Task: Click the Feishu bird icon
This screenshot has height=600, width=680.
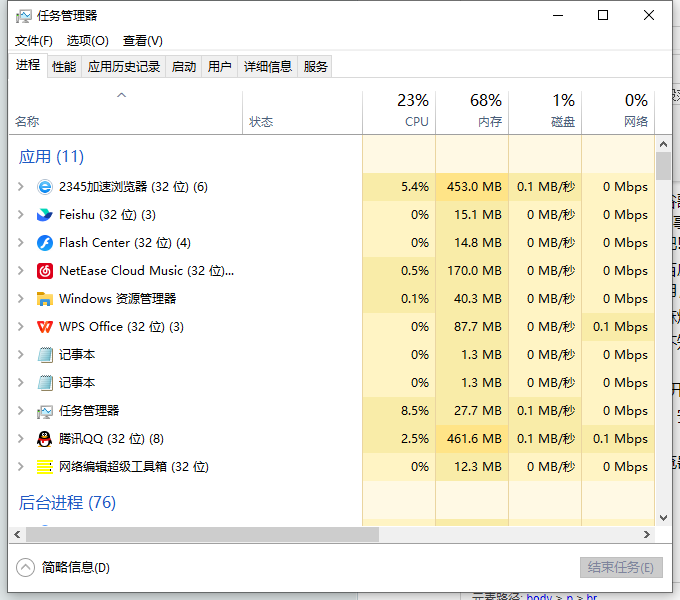Action: pyautogui.click(x=45, y=215)
